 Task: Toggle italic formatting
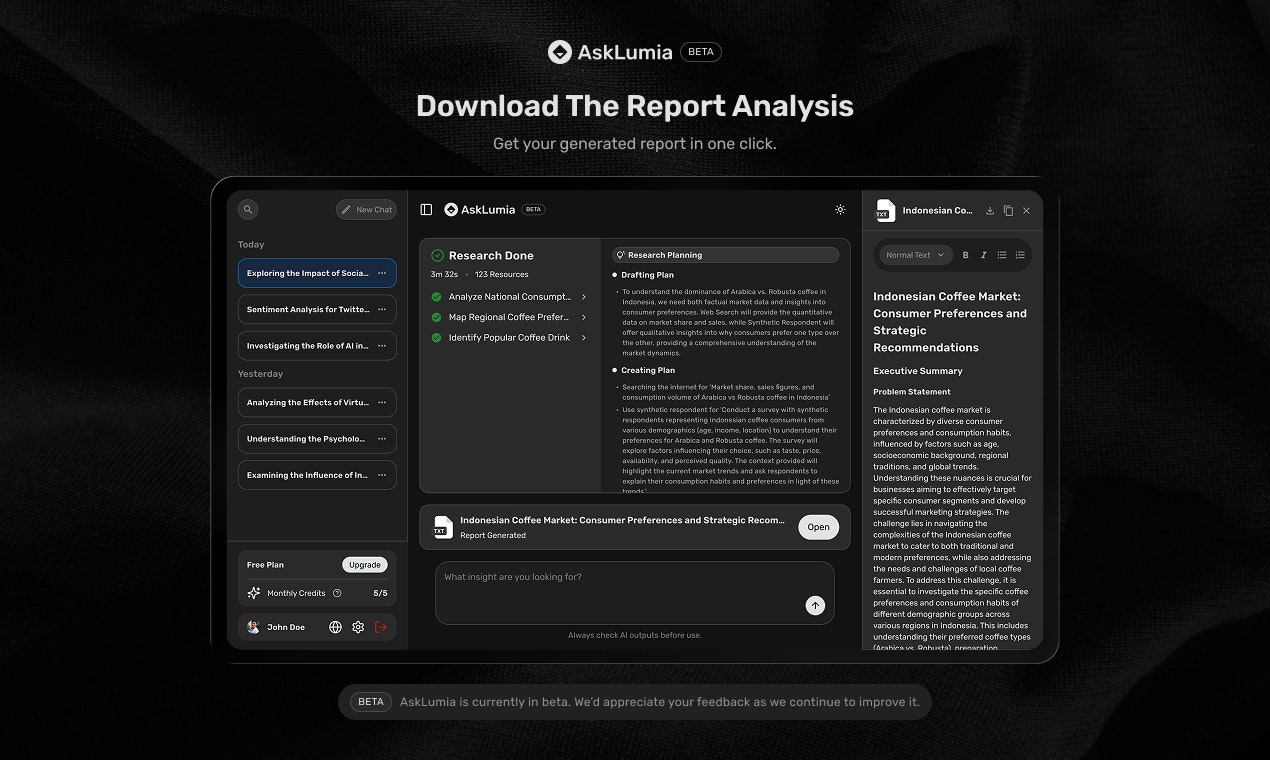(983, 255)
